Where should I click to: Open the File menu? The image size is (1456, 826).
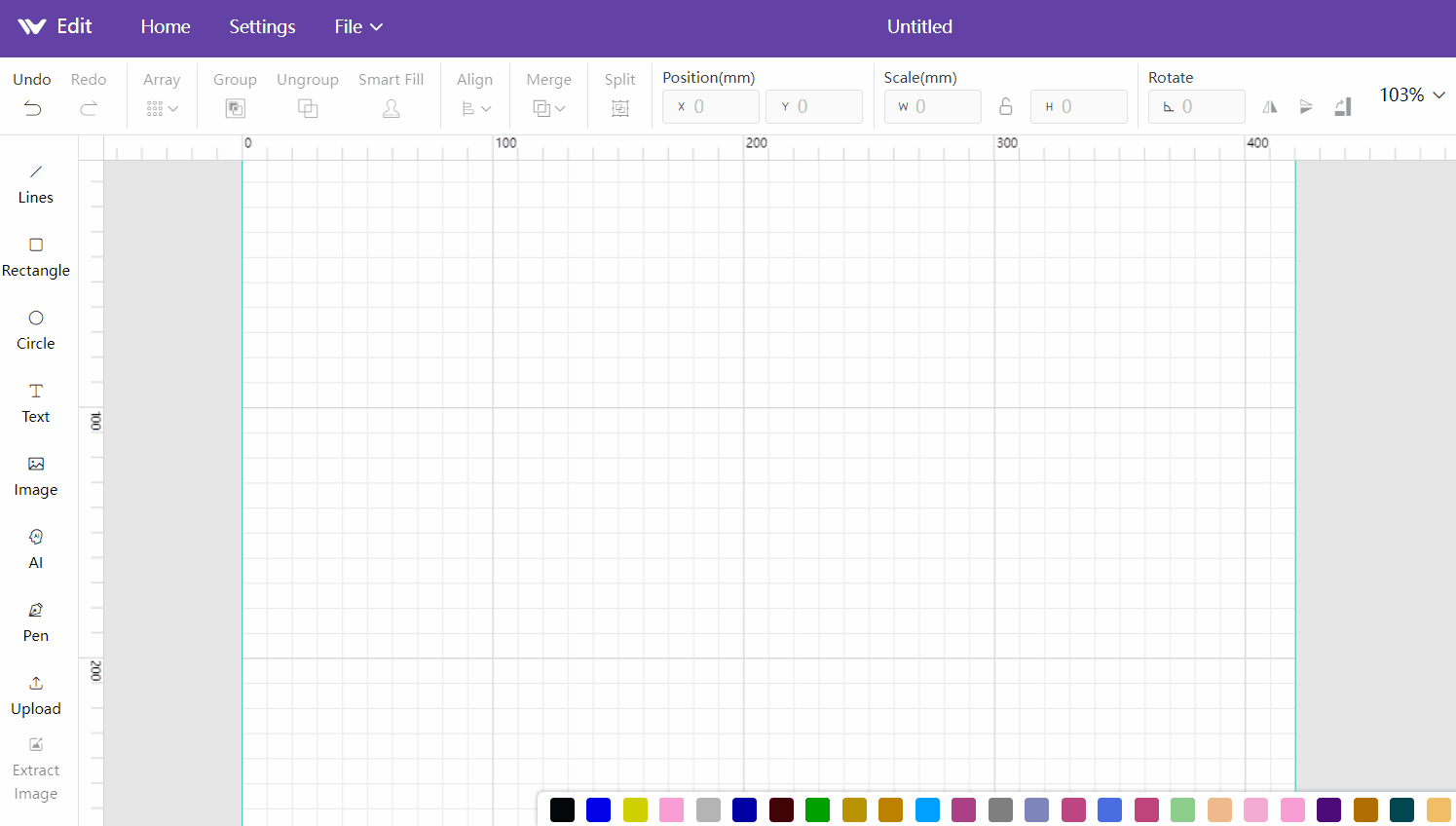pyautogui.click(x=358, y=27)
